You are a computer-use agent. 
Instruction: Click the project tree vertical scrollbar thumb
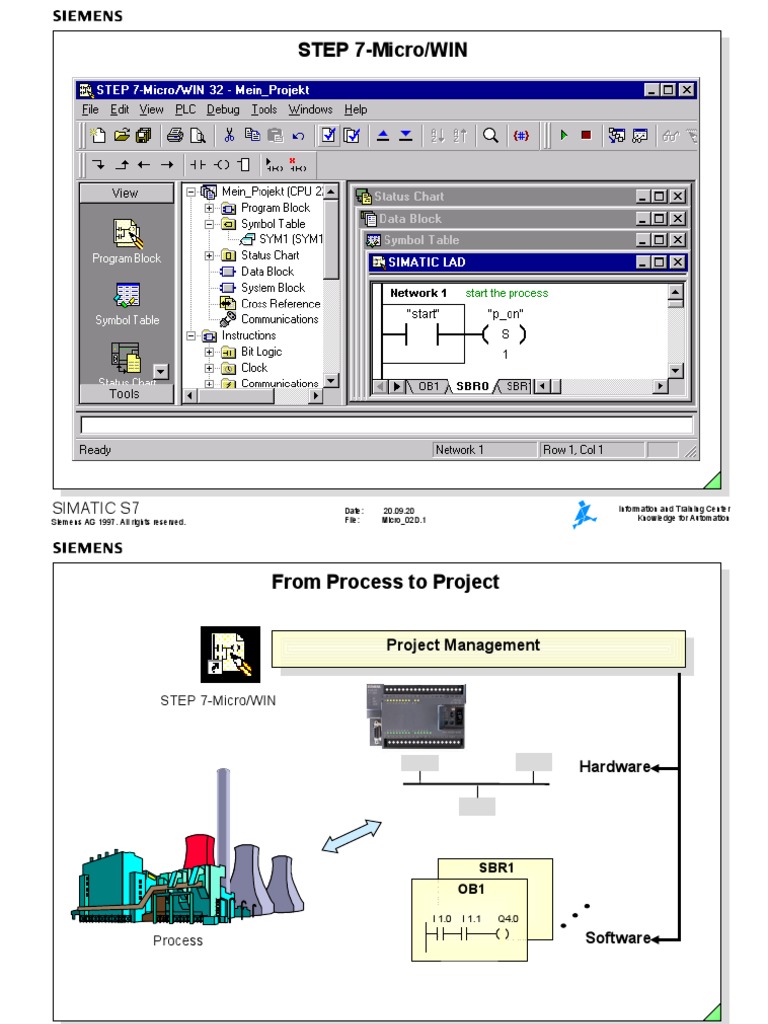tap(332, 240)
